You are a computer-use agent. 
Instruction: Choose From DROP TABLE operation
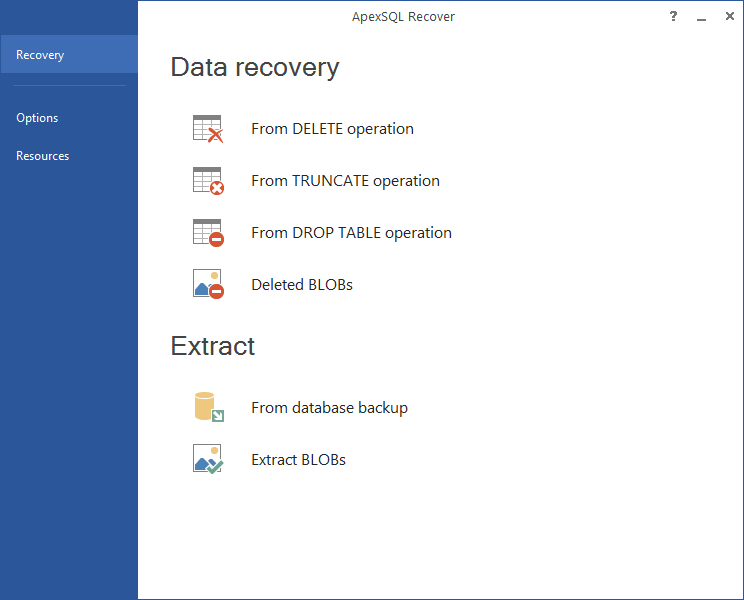pos(351,232)
